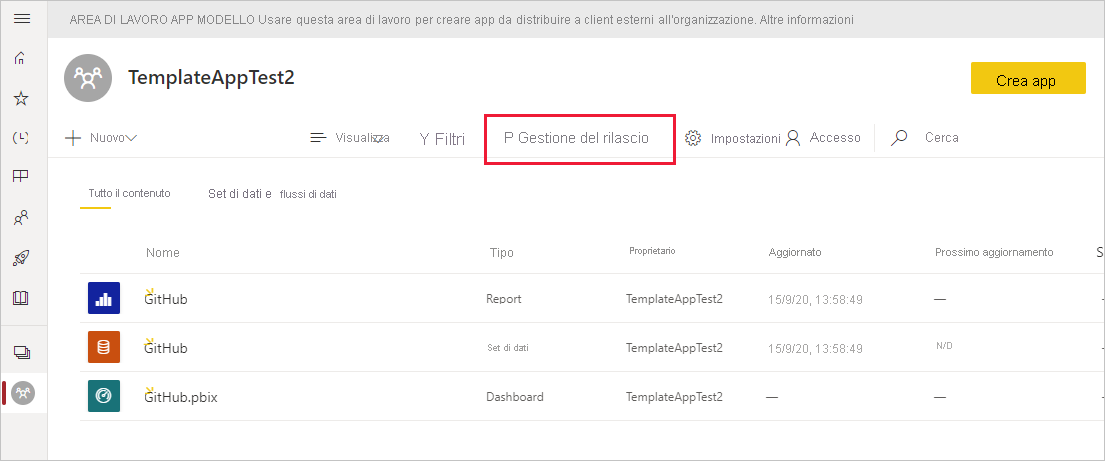1105x461 pixels.
Task: Sort by Tipo column header
Action: 501,252
